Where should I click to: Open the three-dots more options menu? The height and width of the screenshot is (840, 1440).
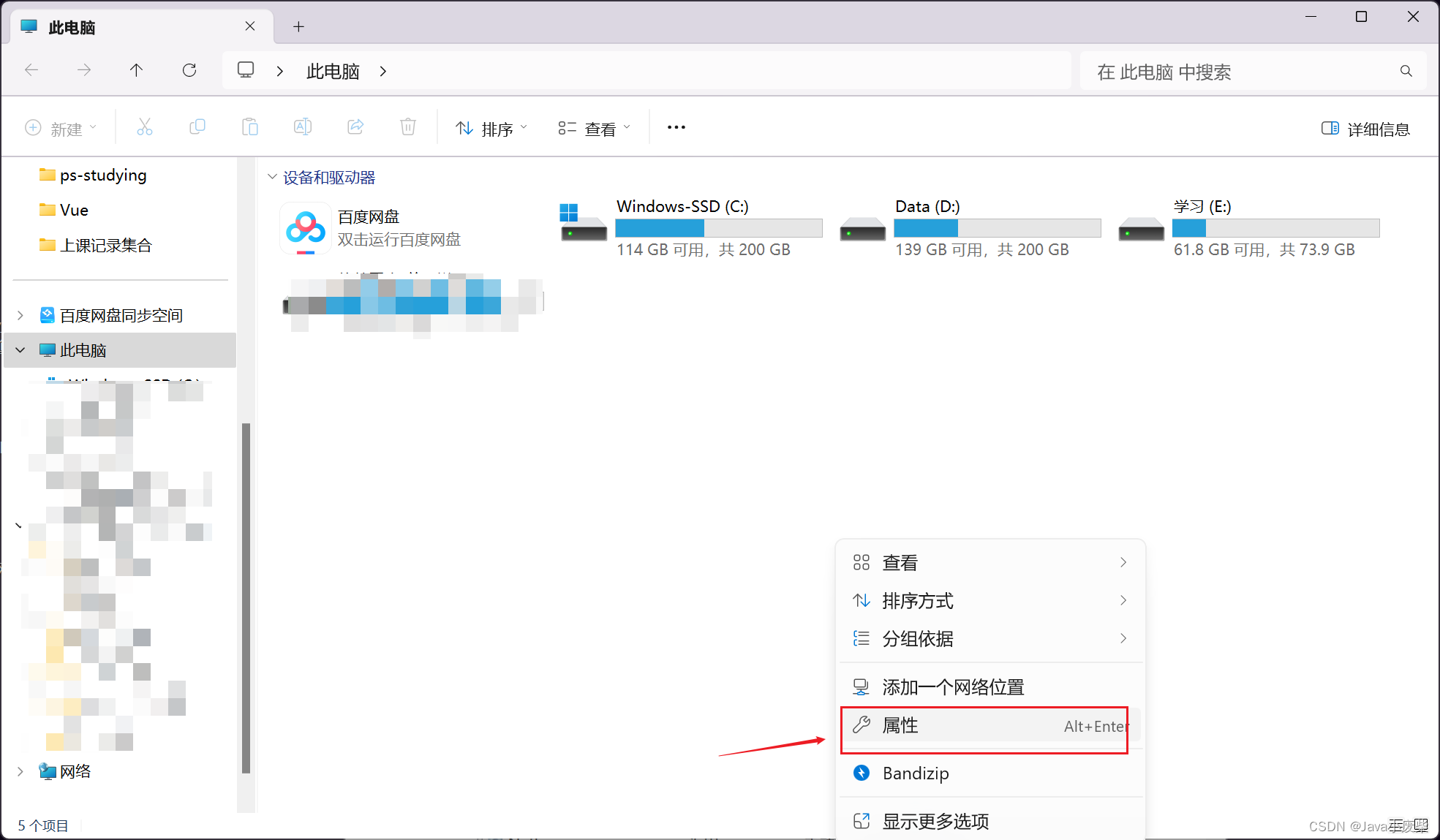point(676,128)
